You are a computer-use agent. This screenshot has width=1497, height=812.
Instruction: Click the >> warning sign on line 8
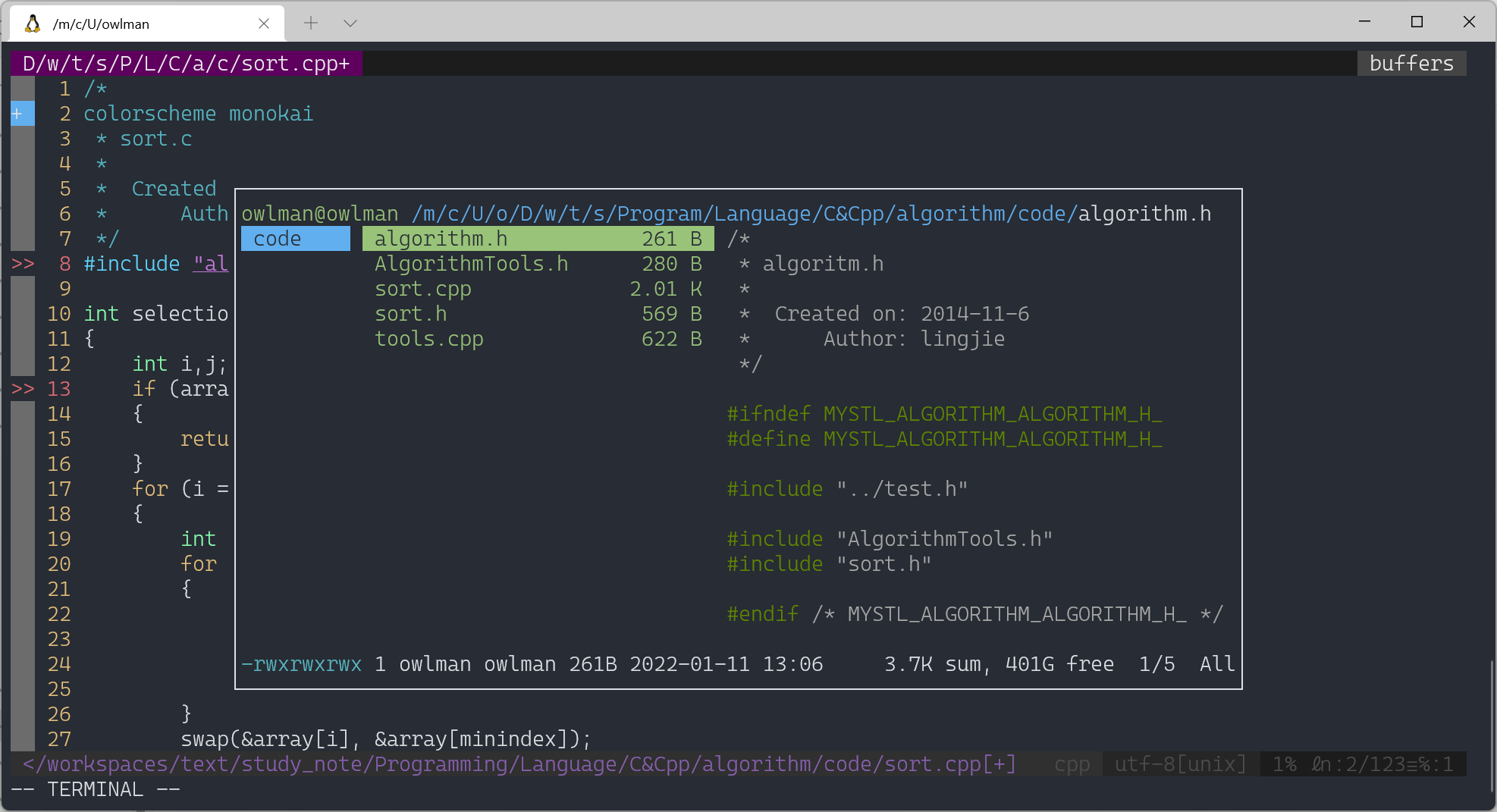(x=23, y=264)
